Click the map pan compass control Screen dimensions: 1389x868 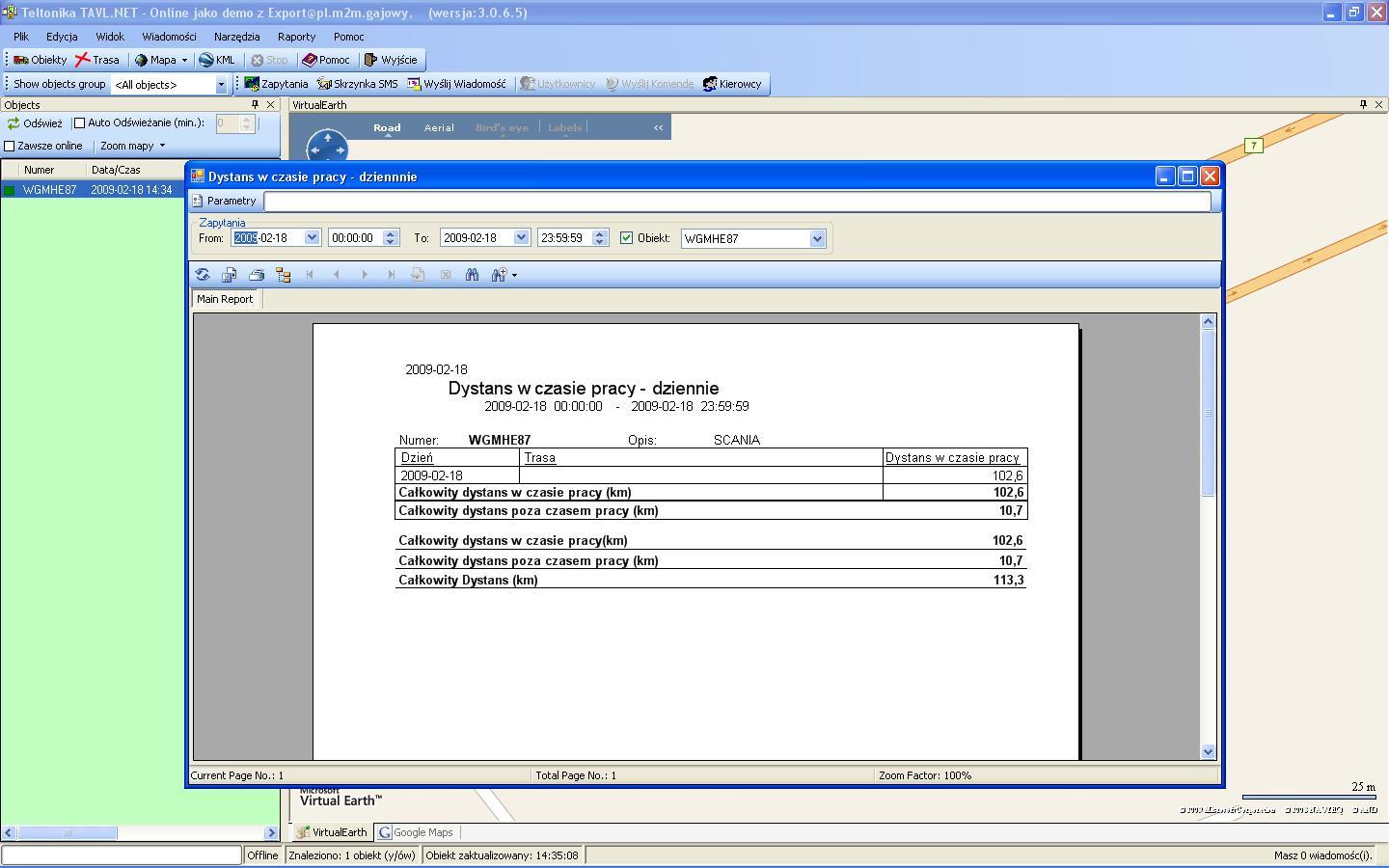327,149
